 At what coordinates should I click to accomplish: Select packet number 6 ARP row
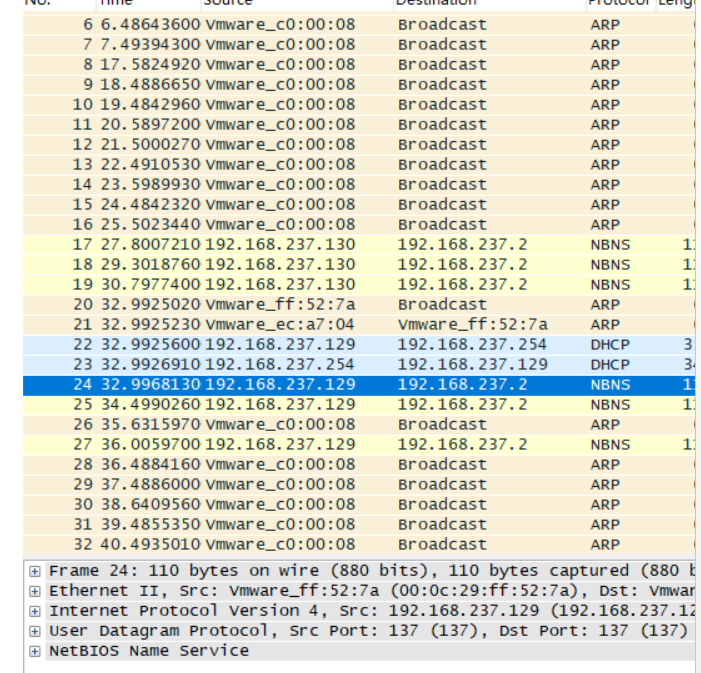pos(359,25)
